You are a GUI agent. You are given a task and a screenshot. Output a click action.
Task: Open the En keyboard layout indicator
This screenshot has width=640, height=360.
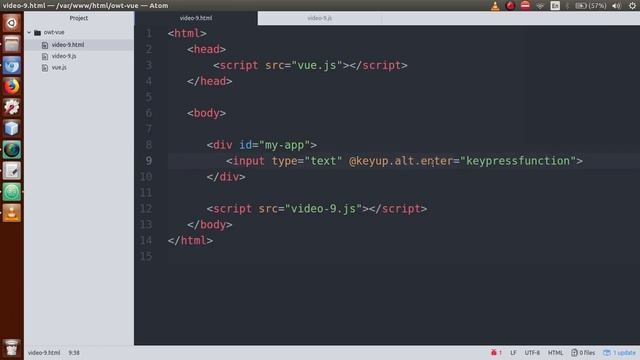555,6
